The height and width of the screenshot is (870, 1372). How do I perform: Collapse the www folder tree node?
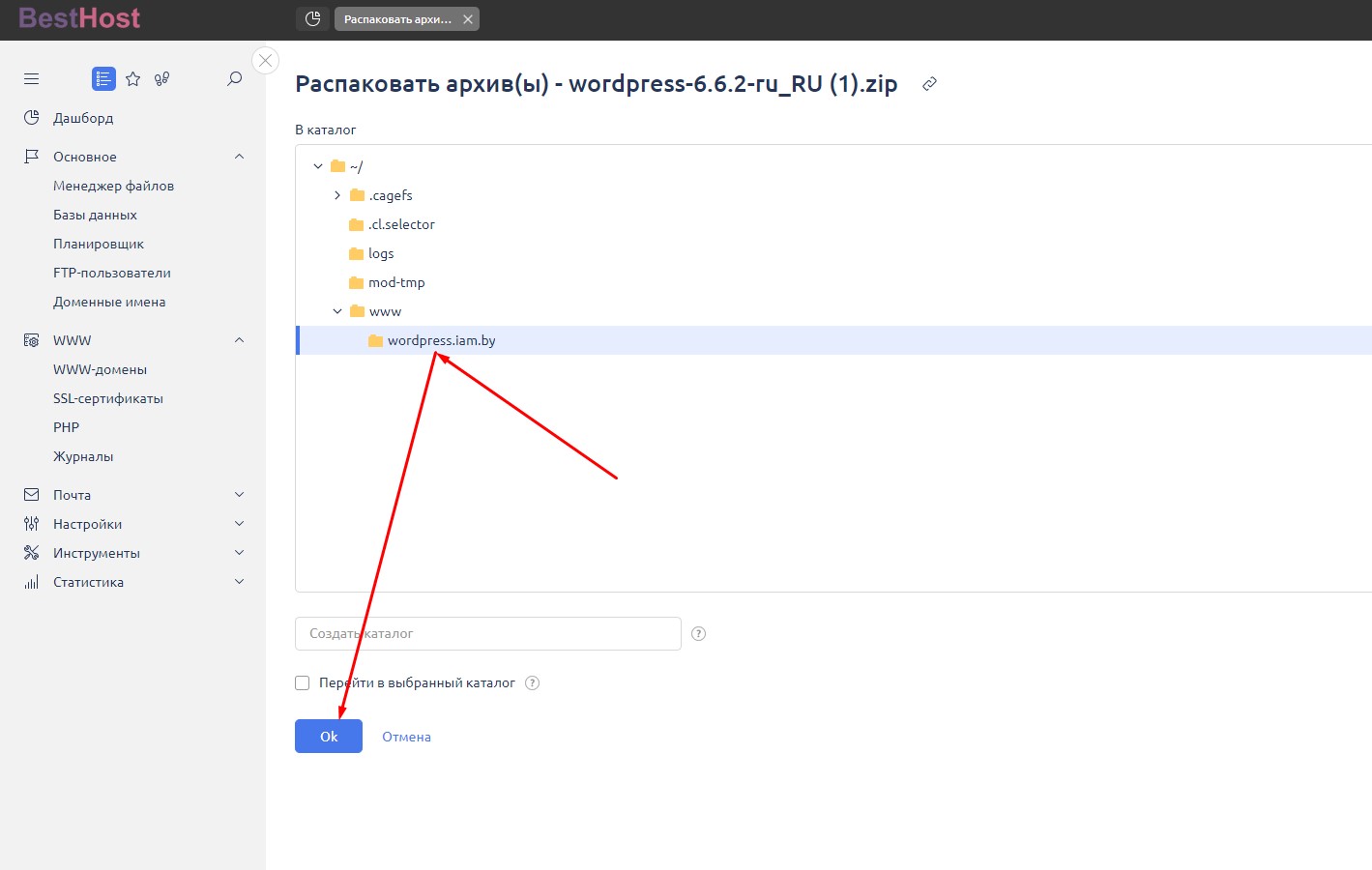[x=337, y=311]
